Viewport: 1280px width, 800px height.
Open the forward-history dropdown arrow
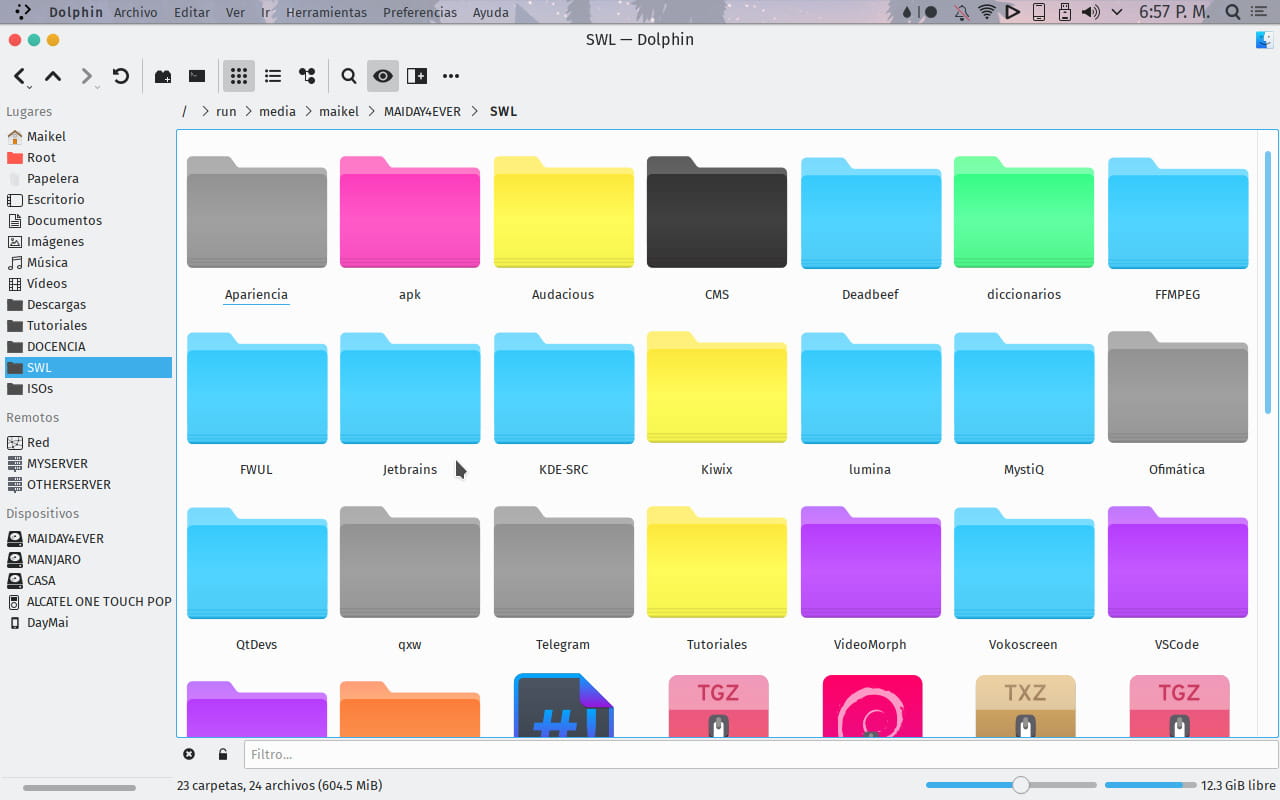pos(97,86)
